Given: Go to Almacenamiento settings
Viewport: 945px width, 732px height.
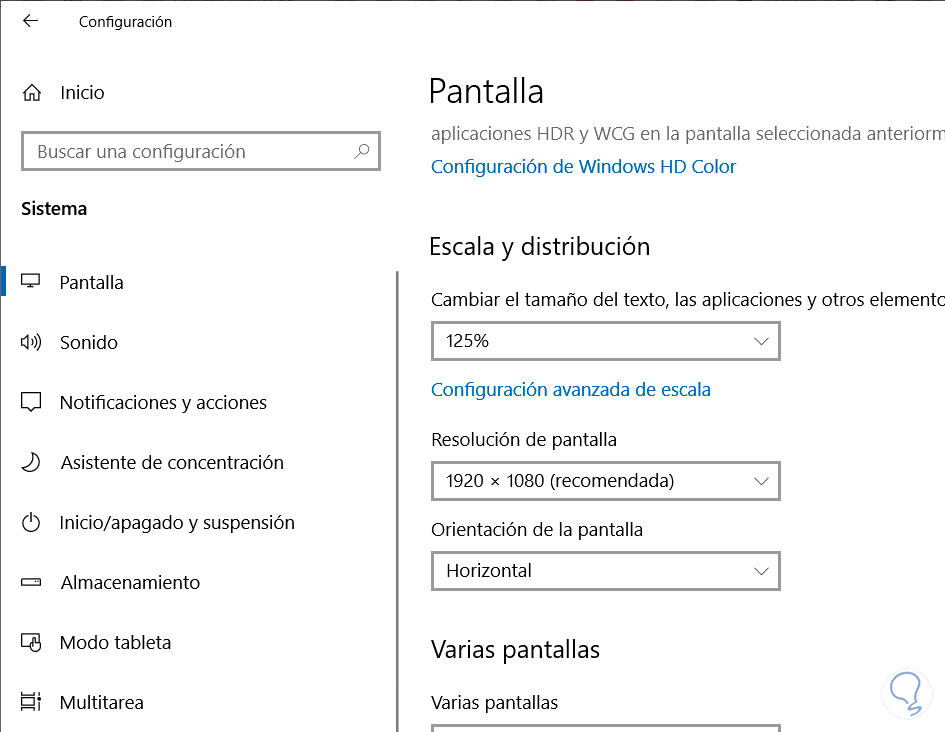Looking at the screenshot, I should click(x=130, y=582).
